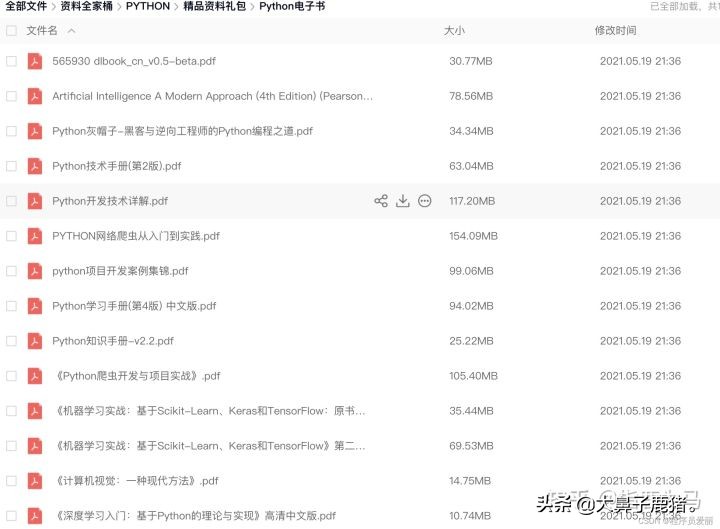Viewport: 720px width, 529px height.
Task: Click the PDF icon of Python技术手册(第2版).pdf
Action: (x=34, y=166)
